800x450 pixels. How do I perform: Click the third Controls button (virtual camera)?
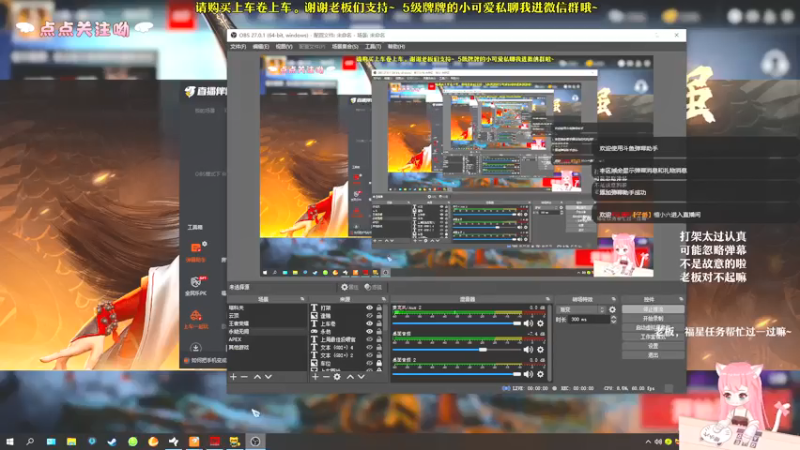coord(653,328)
